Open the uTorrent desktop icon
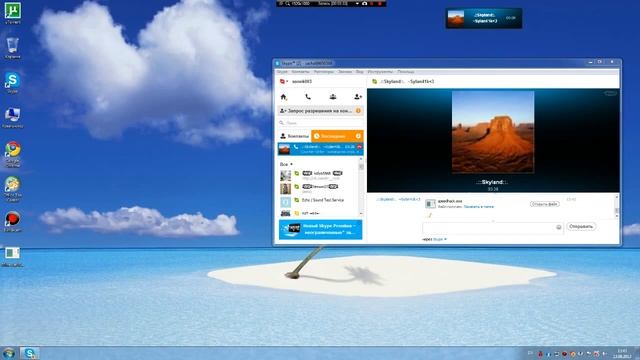Image resolution: width=640 pixels, height=360 pixels. [13, 12]
